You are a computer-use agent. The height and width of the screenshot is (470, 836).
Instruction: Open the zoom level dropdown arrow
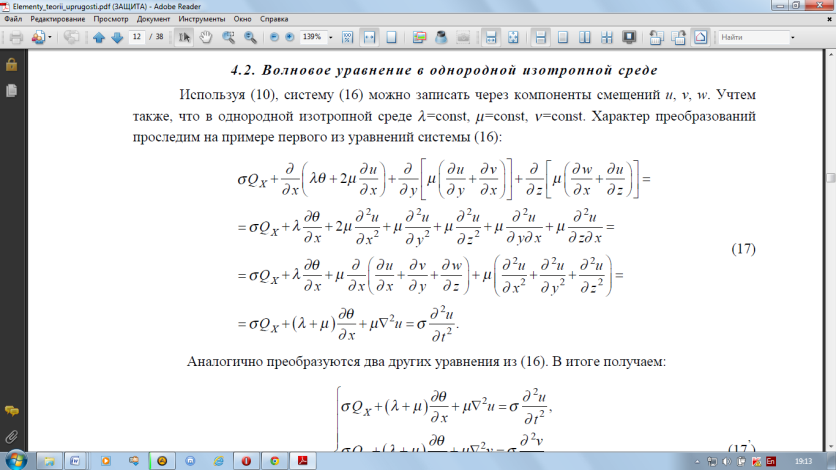pos(331,37)
